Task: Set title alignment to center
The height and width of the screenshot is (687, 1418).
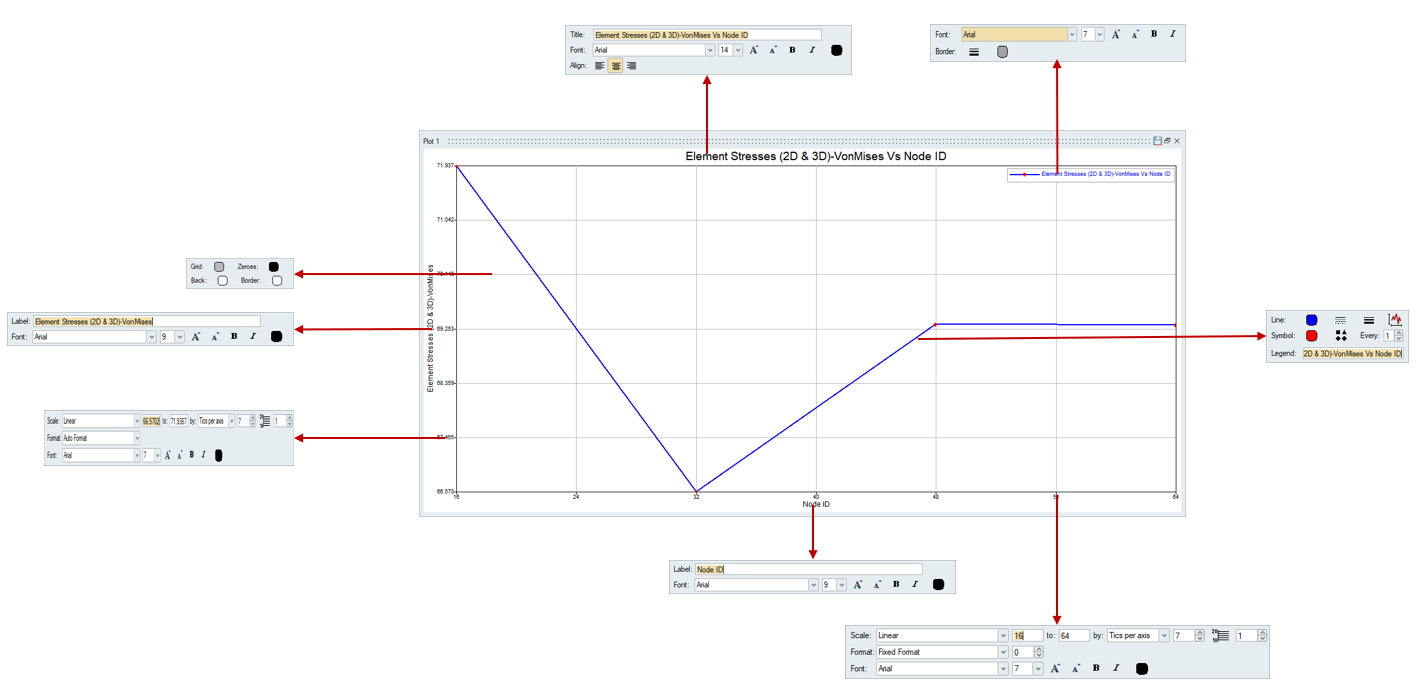Action: (x=616, y=66)
